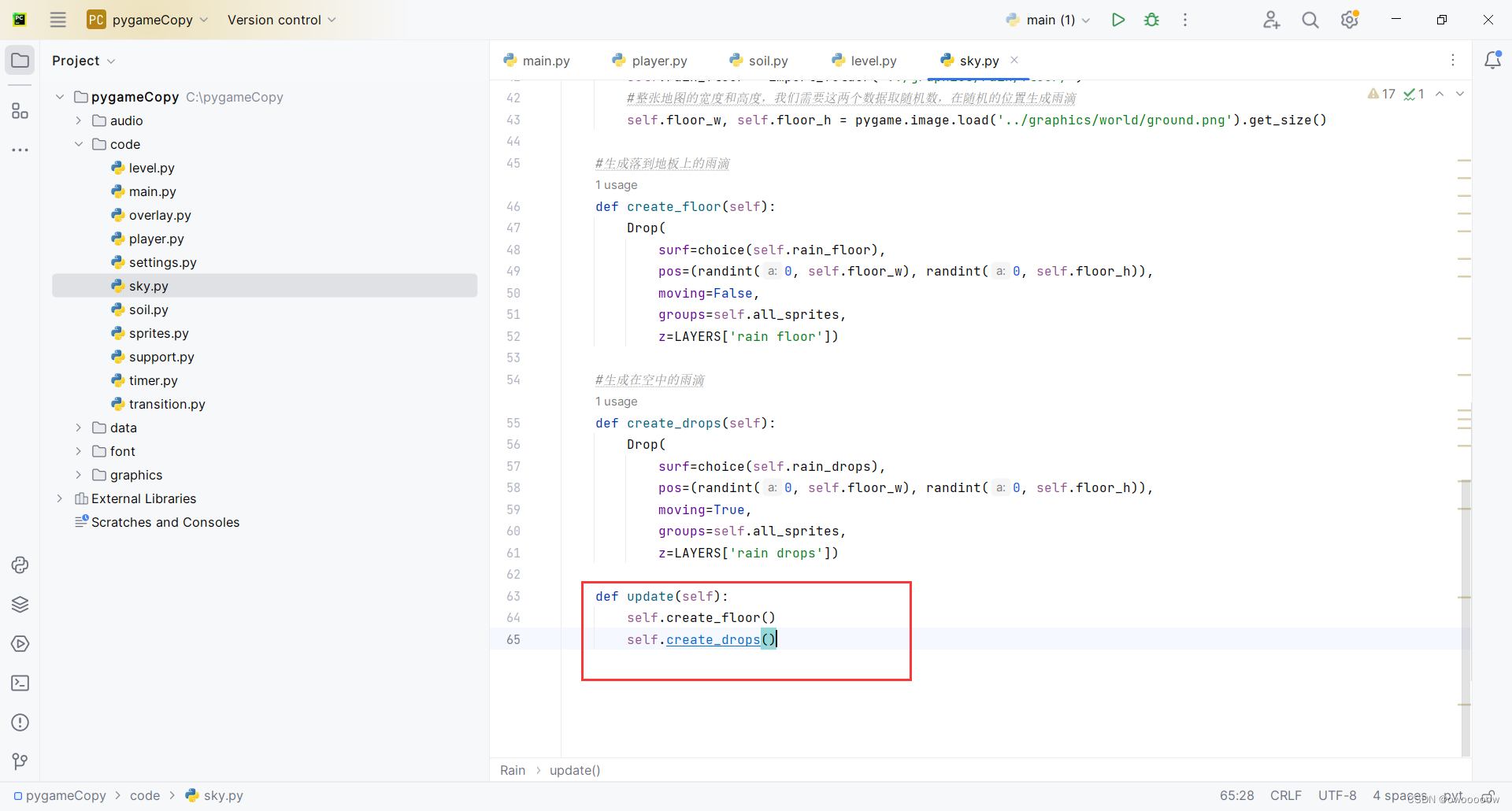Viewport: 1512px width, 811px height.
Task: Open pygameCopy project dropdown
Action: click(147, 20)
